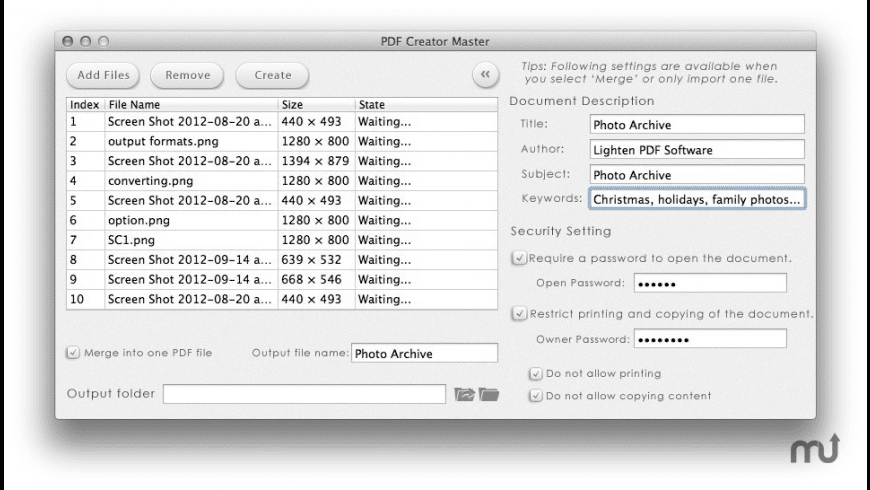The image size is (870, 490).
Task: Click the Title input field
Action: pyautogui.click(x=697, y=124)
